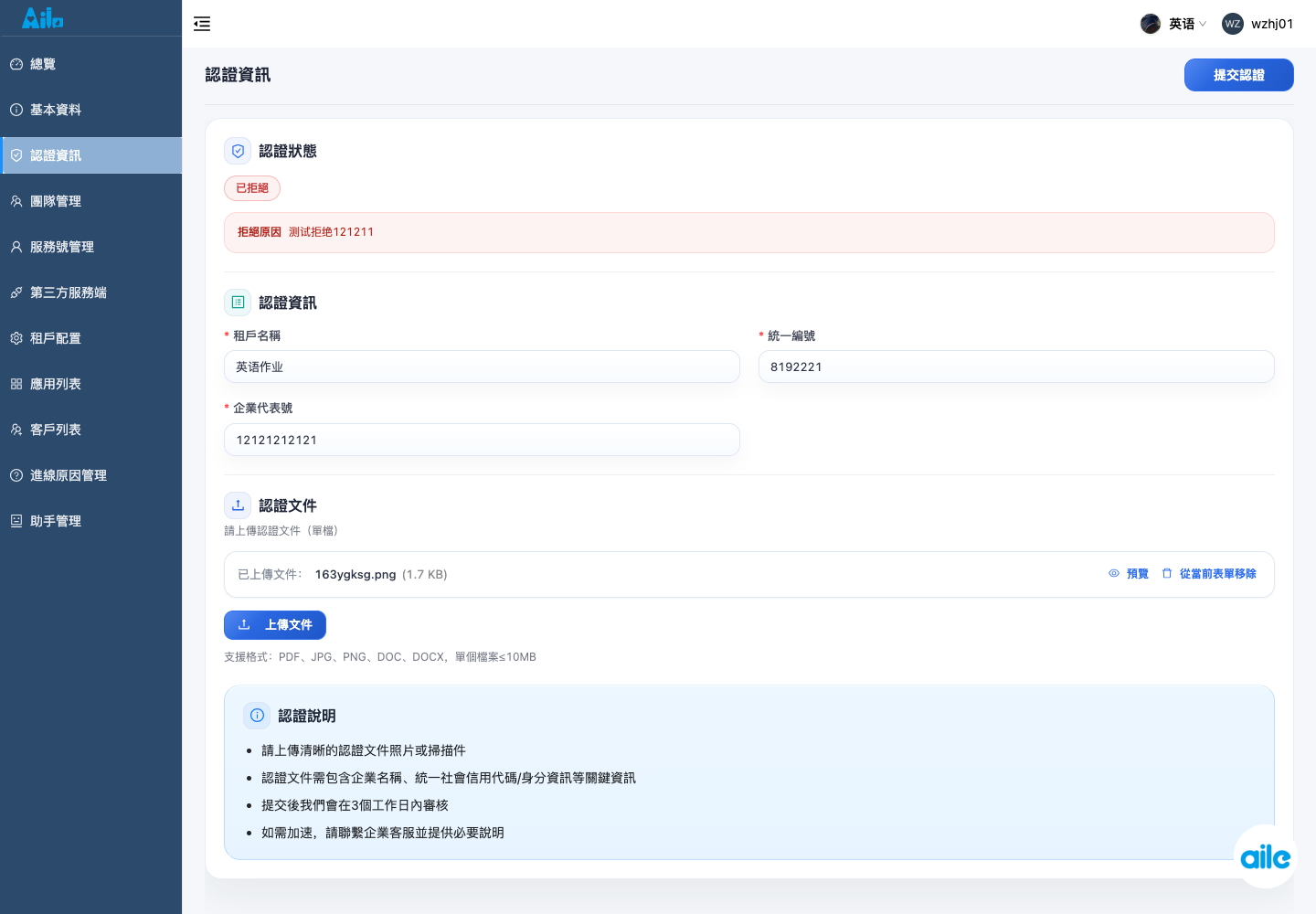Click the shield icon beside 認證資訊 in sidebar
The width and height of the screenshot is (1316, 914).
[16, 155]
